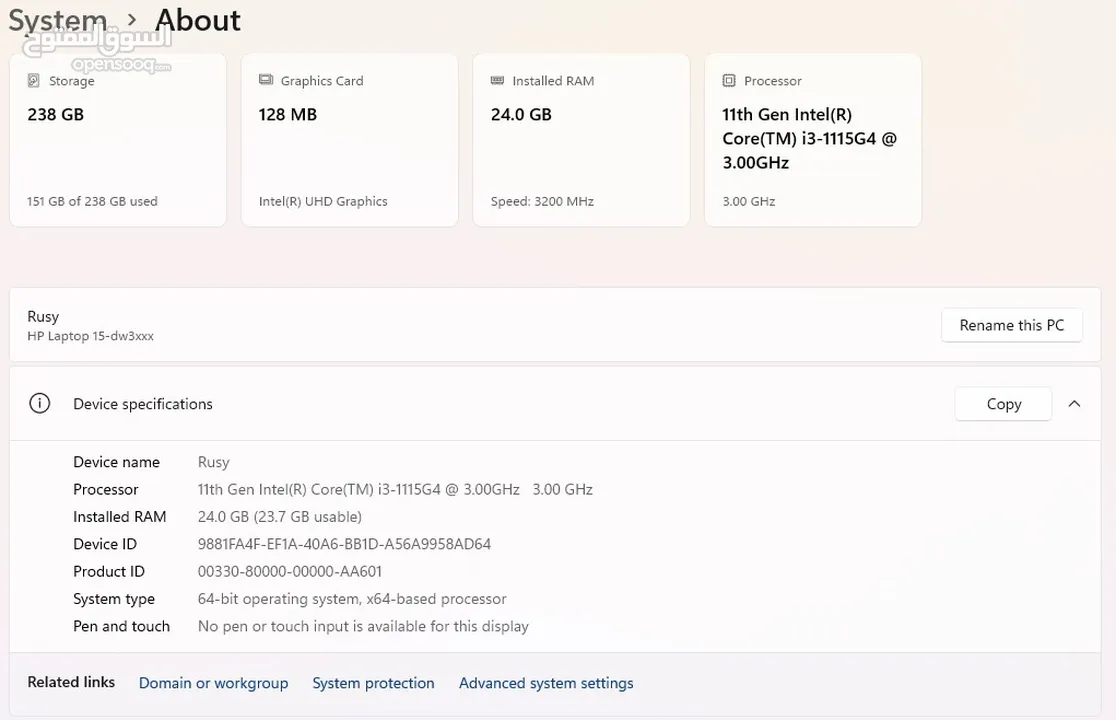Click the Rusy PC name above HP Laptop
Screen dimensions: 1116x720
(x=43, y=317)
